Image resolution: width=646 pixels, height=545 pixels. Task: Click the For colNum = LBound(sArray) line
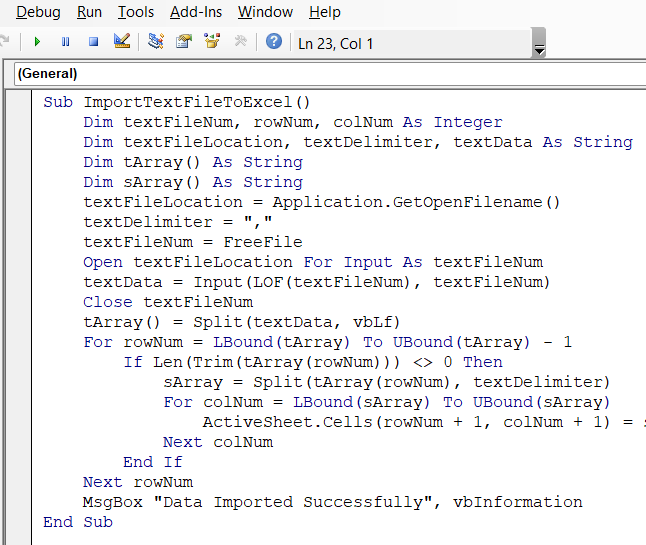coord(386,402)
